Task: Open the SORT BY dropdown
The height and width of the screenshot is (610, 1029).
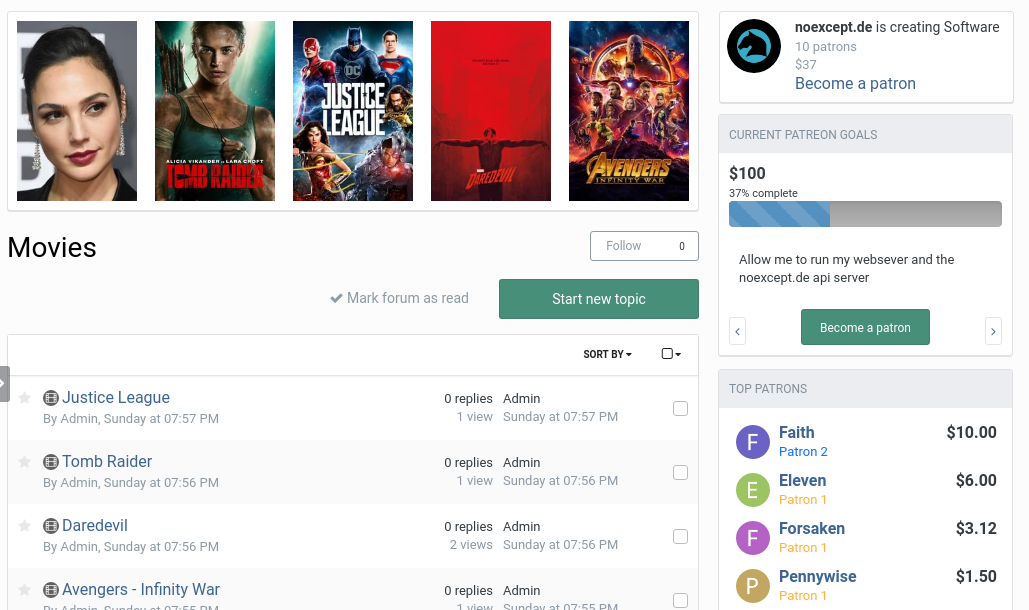Action: point(607,354)
